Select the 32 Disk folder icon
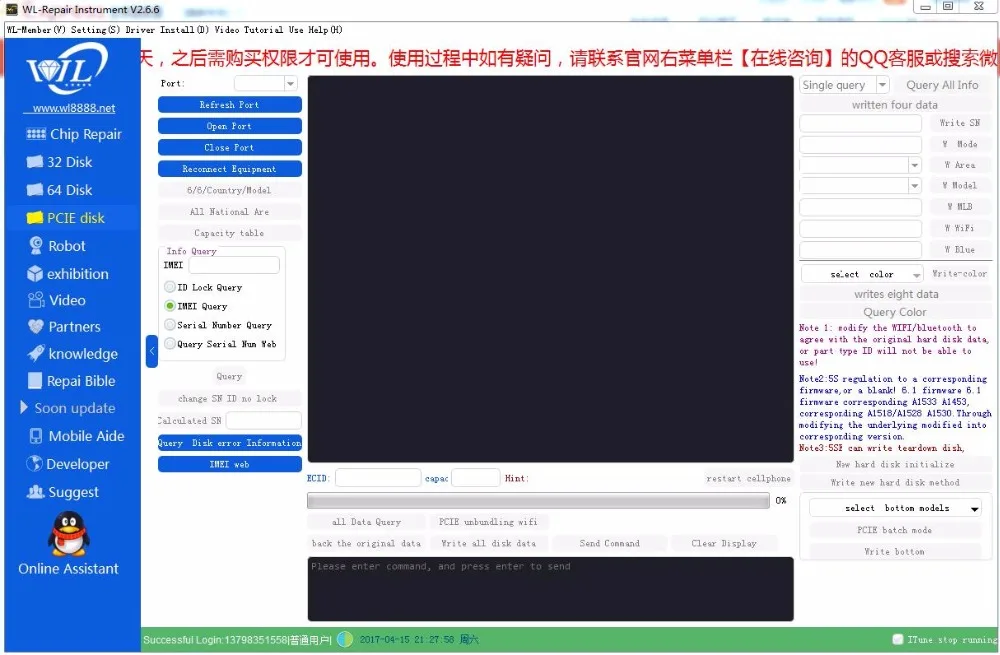Viewport: 1000px width, 655px height. click(34, 162)
